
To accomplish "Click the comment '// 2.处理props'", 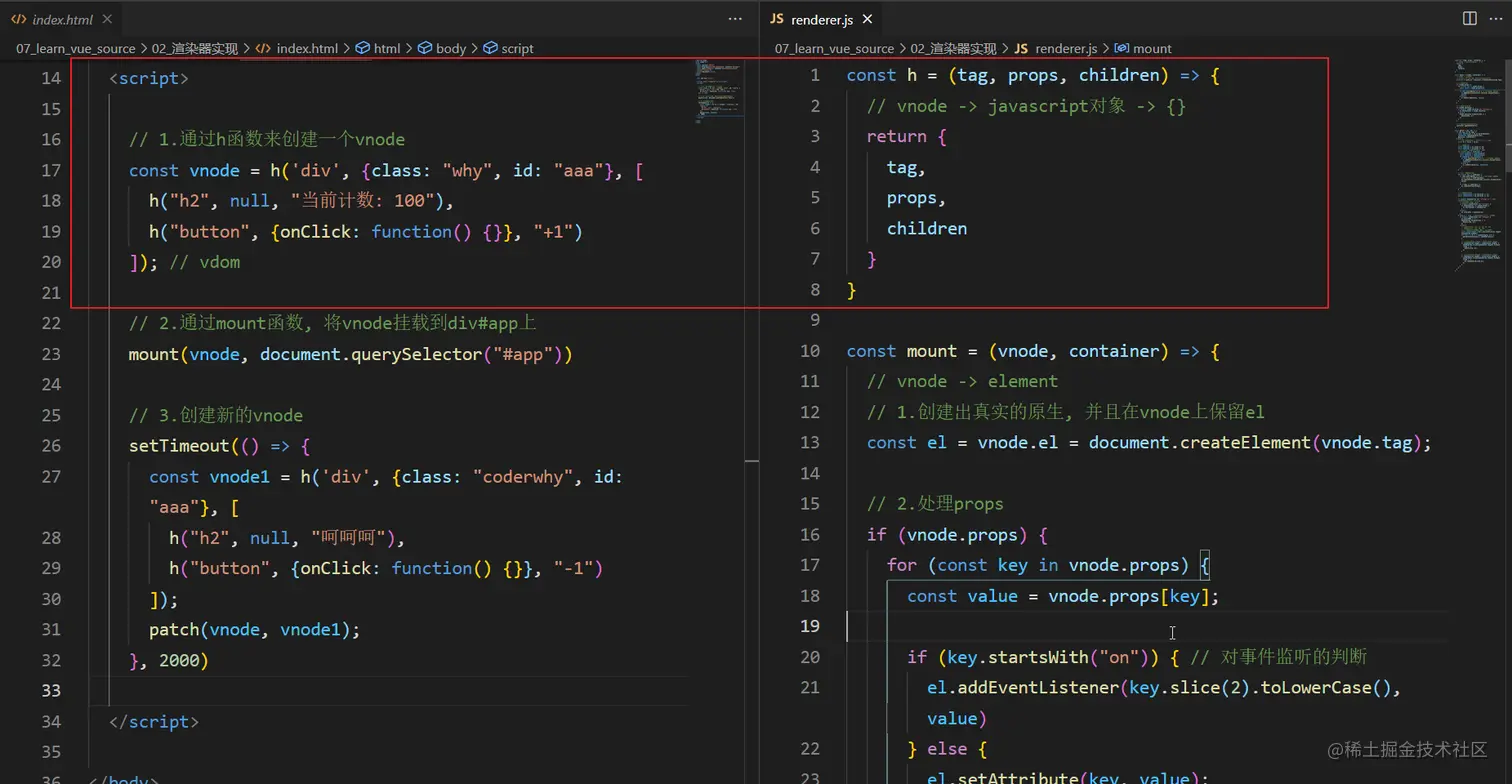I will point(935,504).
